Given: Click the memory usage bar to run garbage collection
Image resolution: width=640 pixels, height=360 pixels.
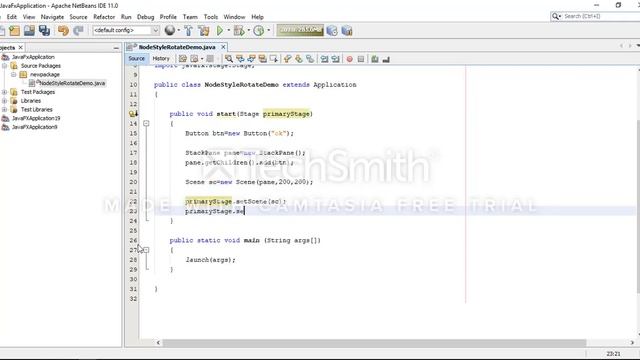Looking at the screenshot, I should (x=300, y=30).
